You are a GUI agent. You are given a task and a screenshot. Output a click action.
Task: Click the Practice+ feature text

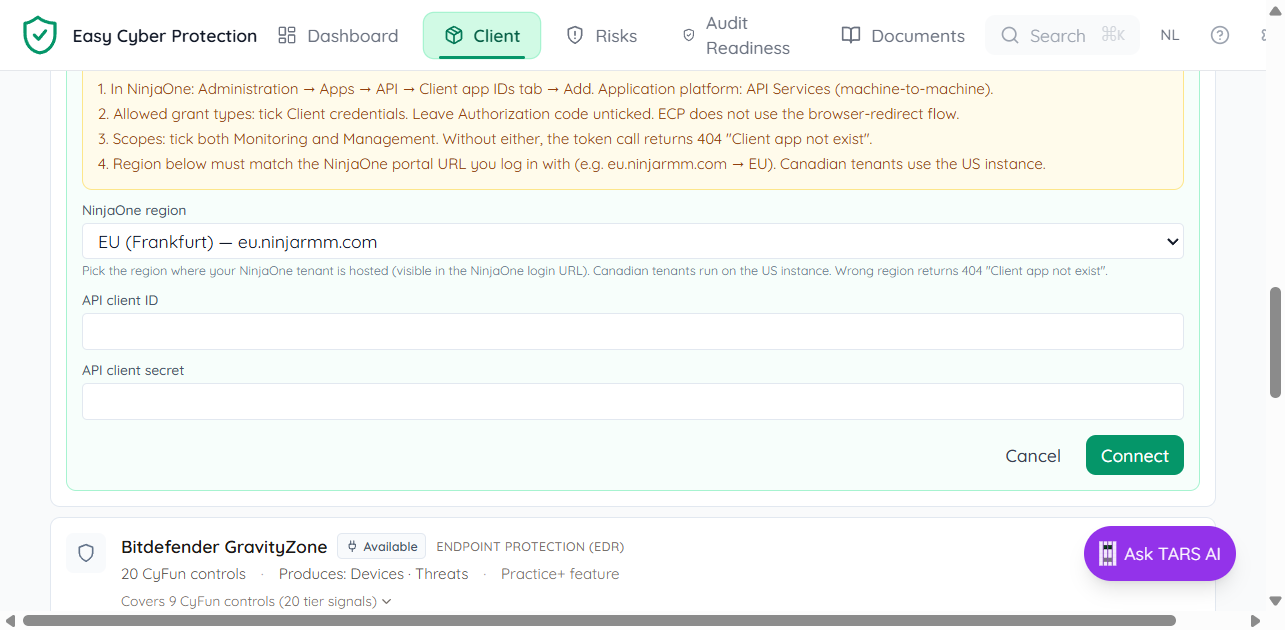click(x=560, y=574)
